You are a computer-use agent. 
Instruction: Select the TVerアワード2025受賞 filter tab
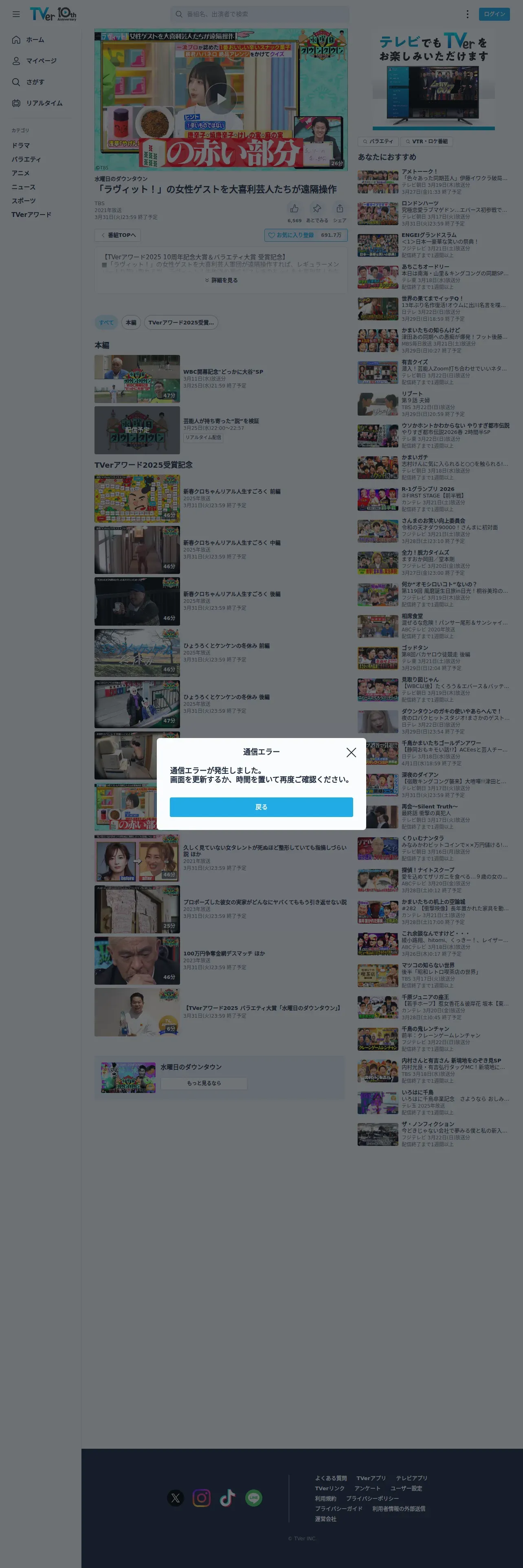(x=181, y=323)
